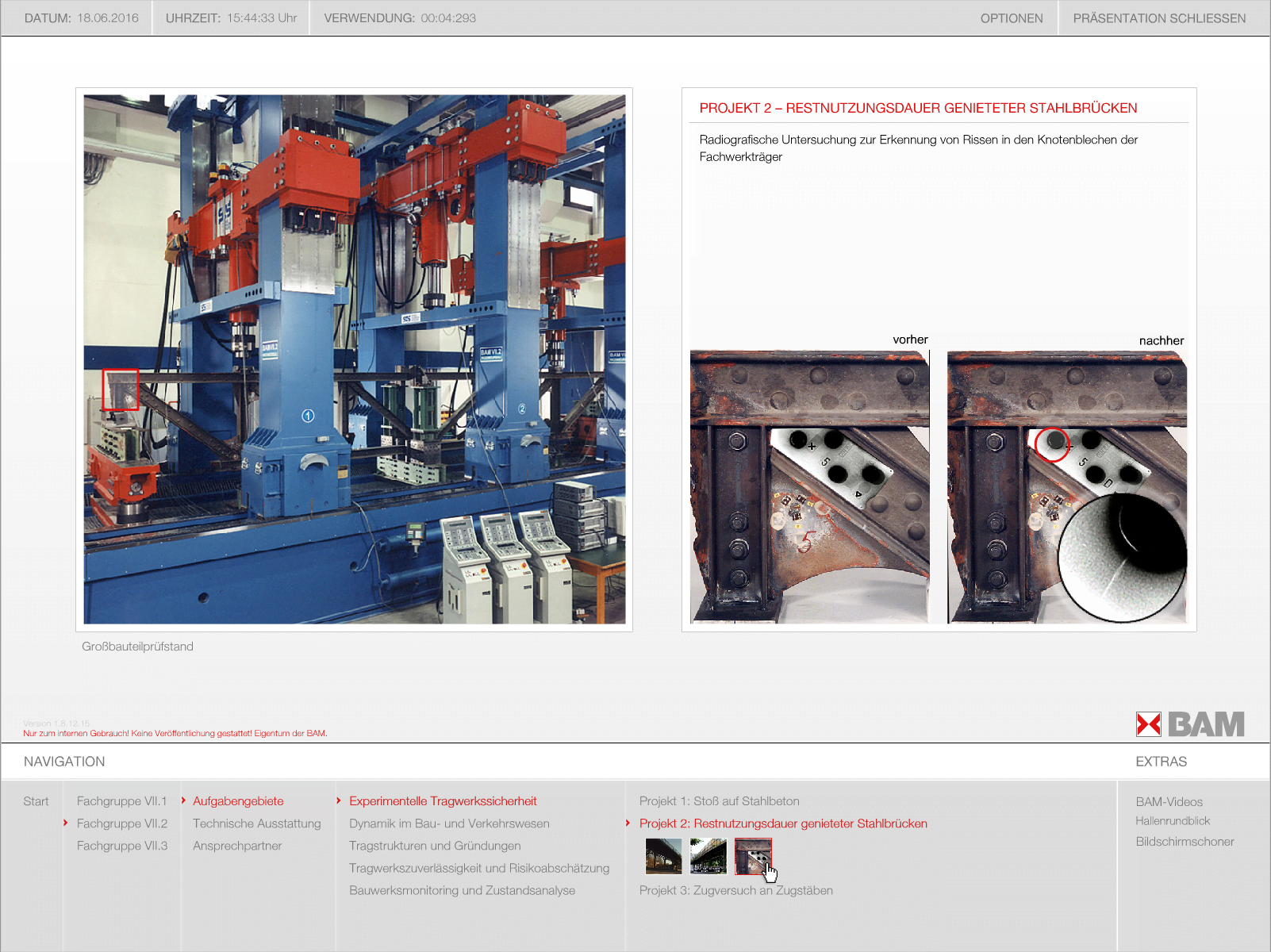Open the first bridge thumbnail under Projekt 2
The width and height of the screenshot is (1271, 952).
pyautogui.click(x=663, y=856)
